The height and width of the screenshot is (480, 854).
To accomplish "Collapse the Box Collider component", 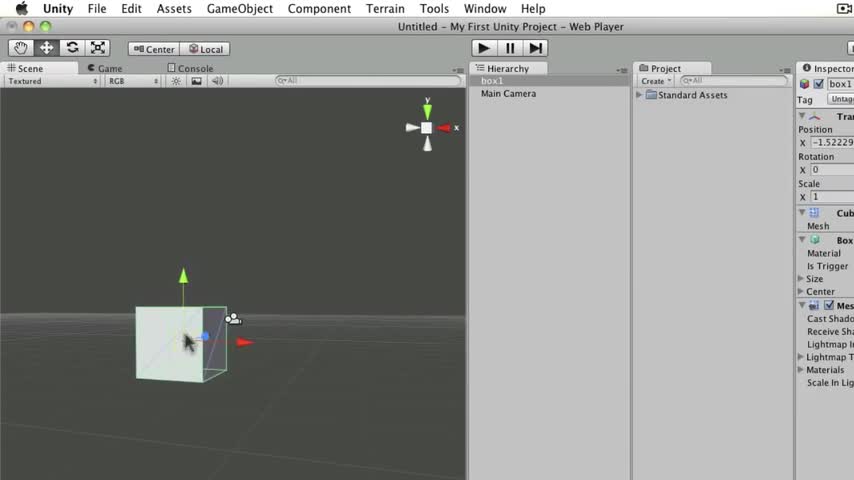I will click(802, 240).
